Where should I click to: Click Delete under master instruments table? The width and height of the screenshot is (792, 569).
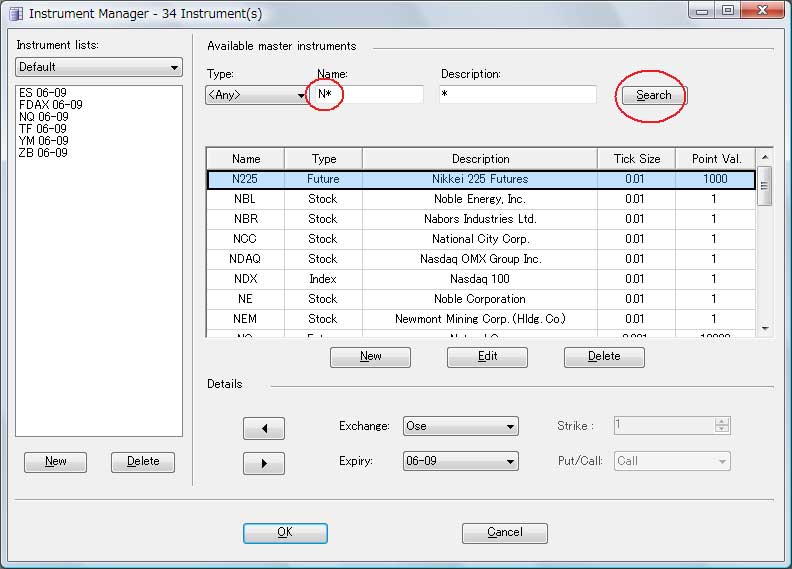(x=604, y=357)
